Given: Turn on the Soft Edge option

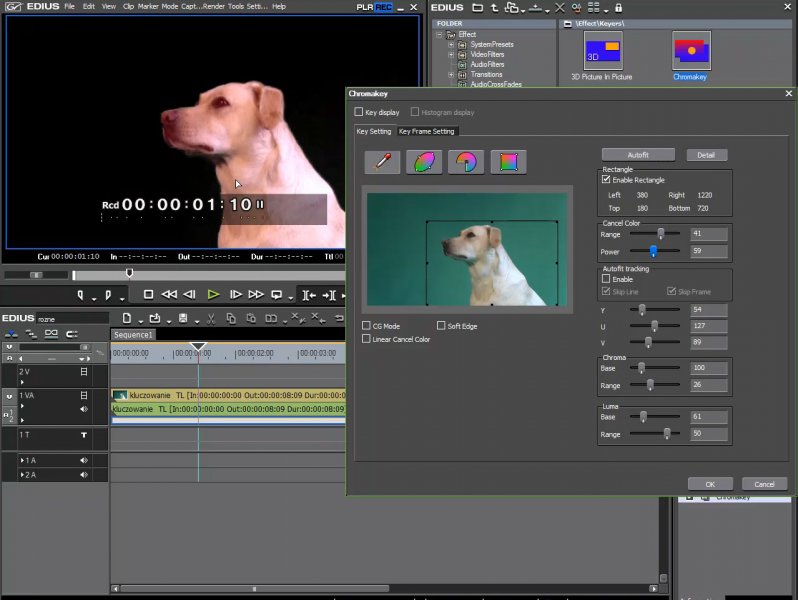Looking at the screenshot, I should (x=441, y=326).
